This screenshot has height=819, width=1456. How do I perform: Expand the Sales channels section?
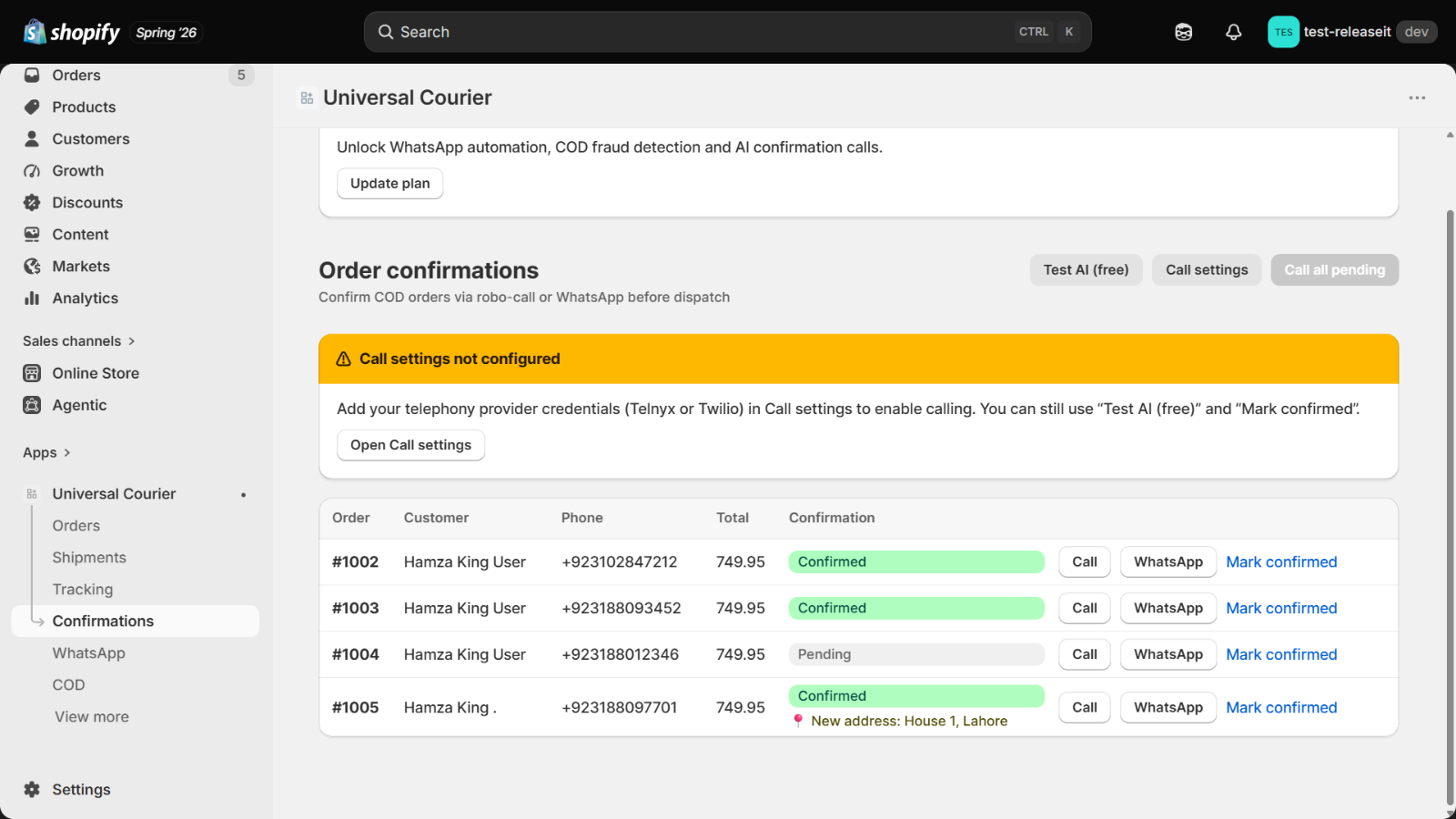coord(79,340)
